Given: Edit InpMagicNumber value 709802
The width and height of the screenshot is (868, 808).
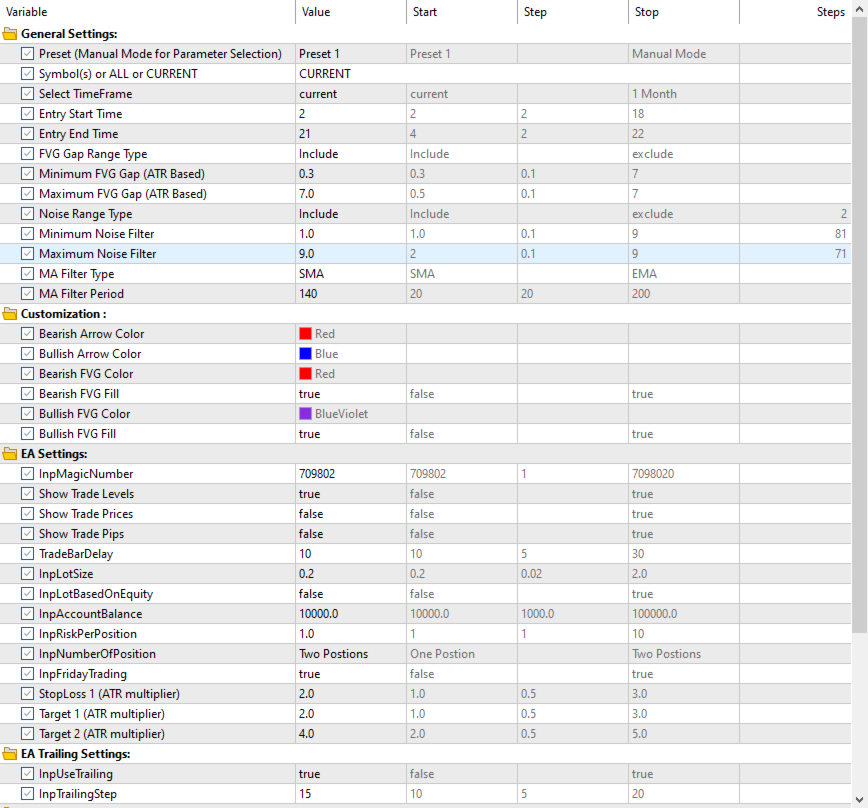Looking at the screenshot, I should coord(351,474).
